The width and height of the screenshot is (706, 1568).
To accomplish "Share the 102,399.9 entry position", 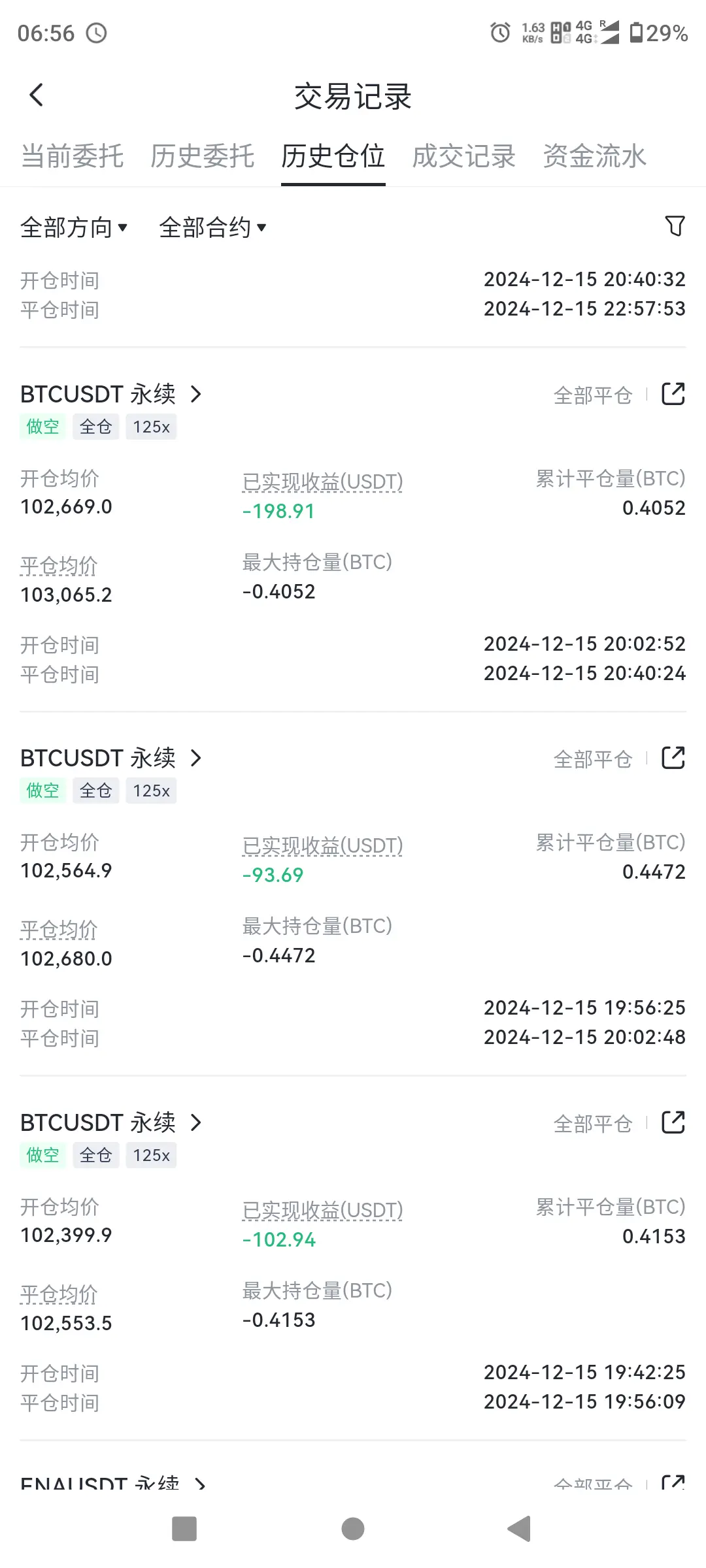I will [x=673, y=1122].
